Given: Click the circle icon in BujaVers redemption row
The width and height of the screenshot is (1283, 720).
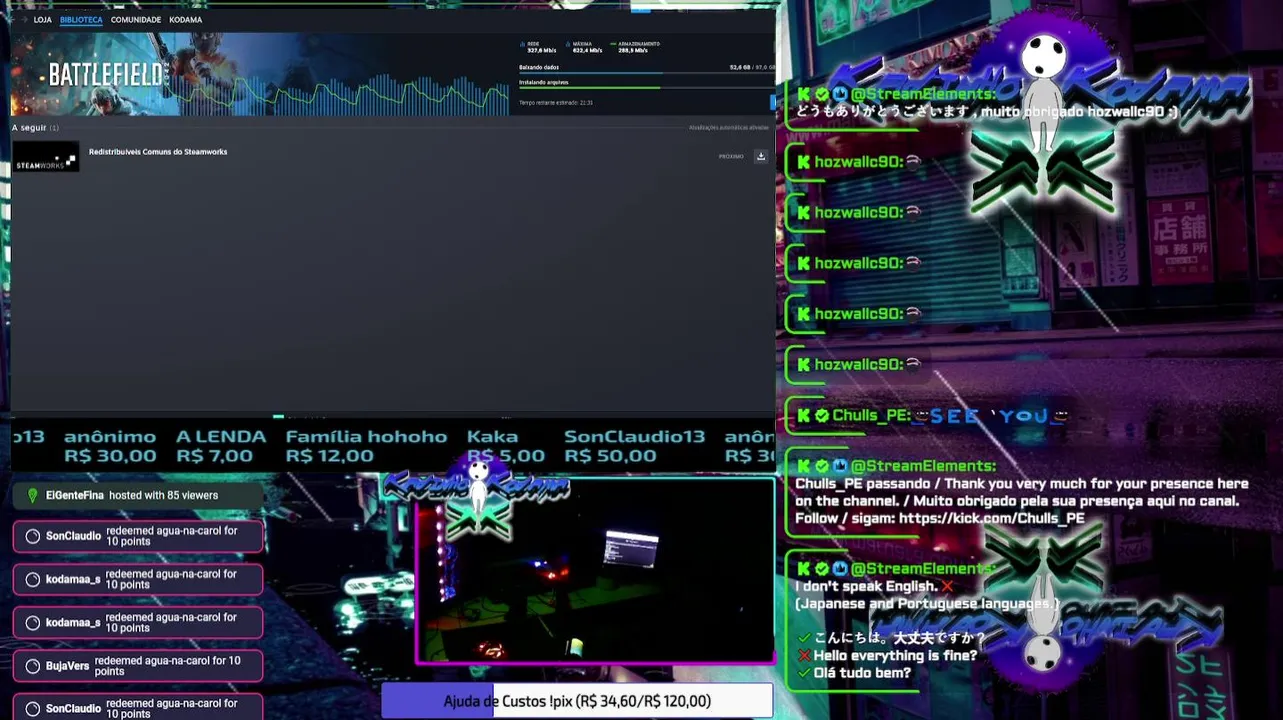Looking at the screenshot, I should (x=32, y=666).
